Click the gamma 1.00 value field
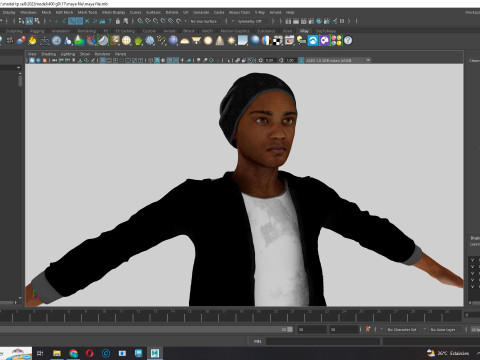 [290, 60]
